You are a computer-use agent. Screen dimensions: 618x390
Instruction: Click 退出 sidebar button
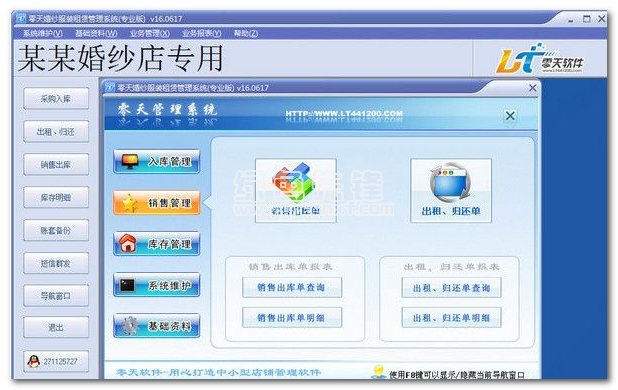(x=56, y=327)
